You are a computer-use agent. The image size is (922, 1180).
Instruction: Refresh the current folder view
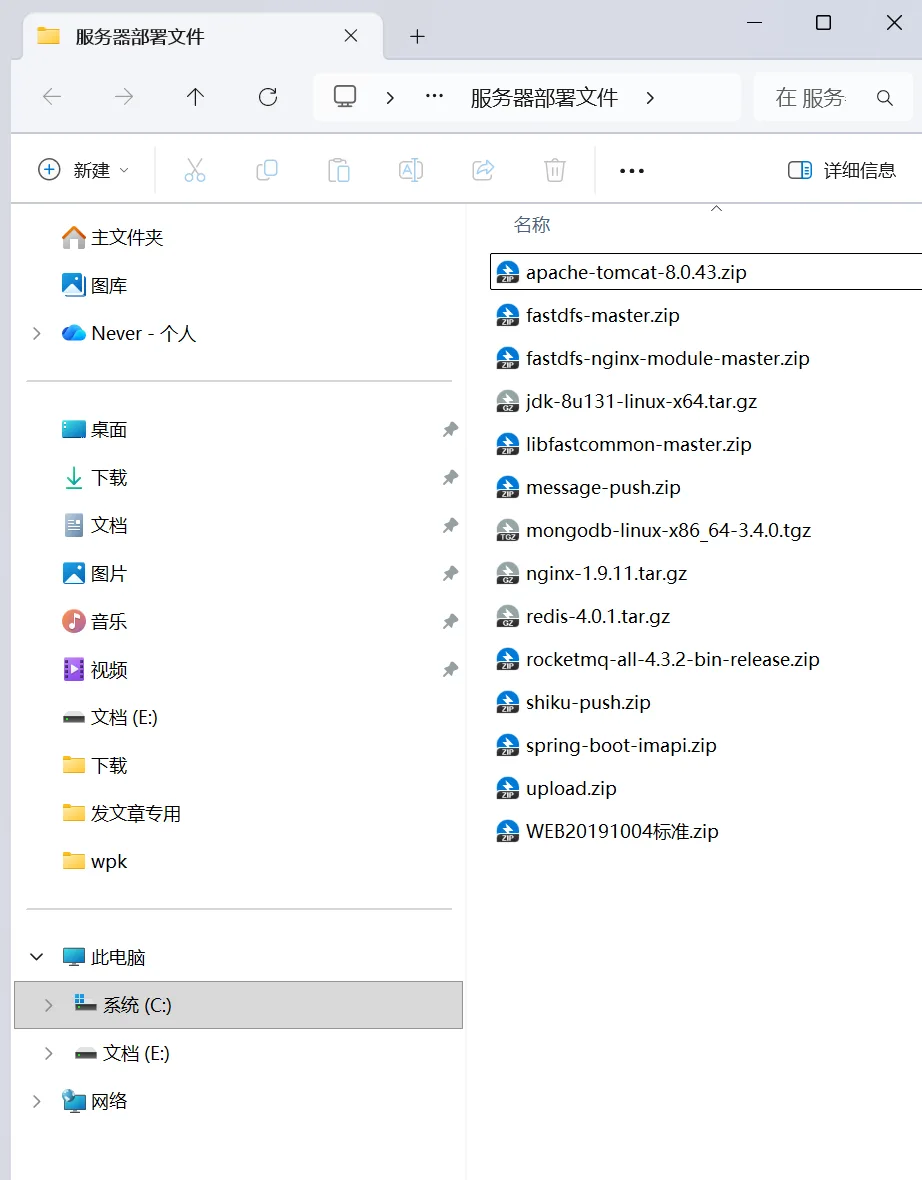[x=268, y=96]
